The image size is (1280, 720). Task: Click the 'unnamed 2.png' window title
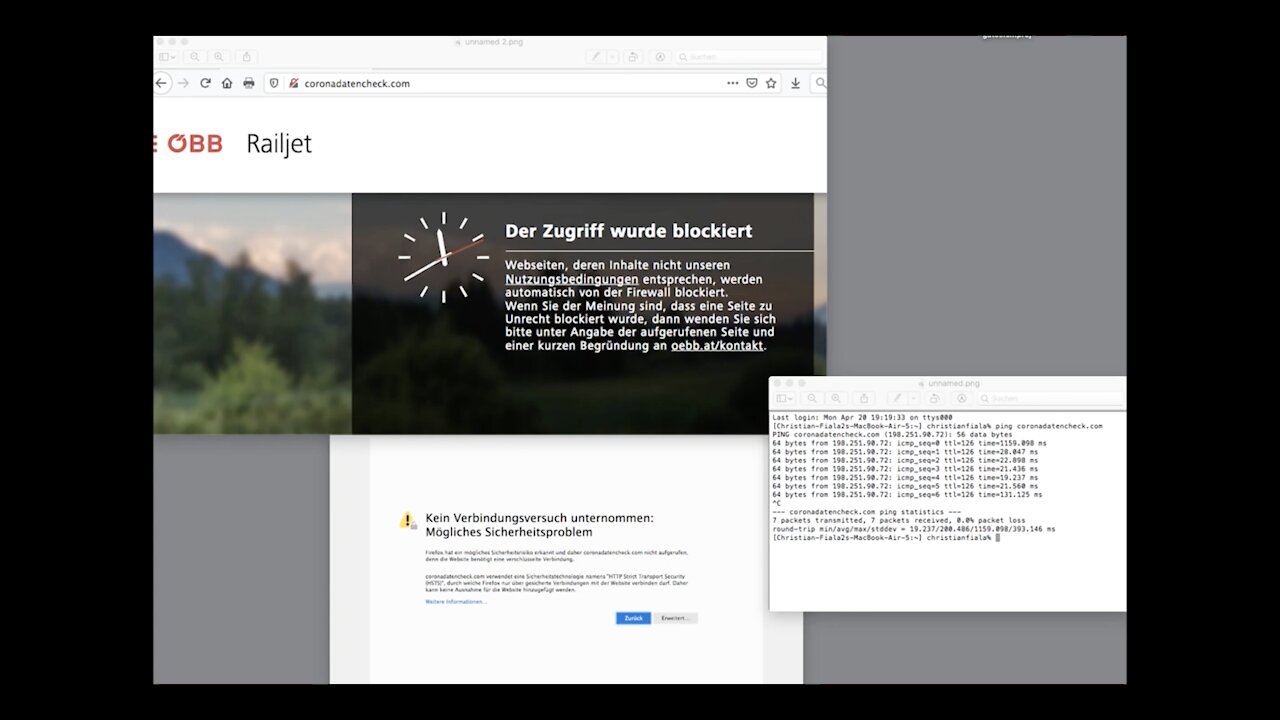tap(494, 42)
